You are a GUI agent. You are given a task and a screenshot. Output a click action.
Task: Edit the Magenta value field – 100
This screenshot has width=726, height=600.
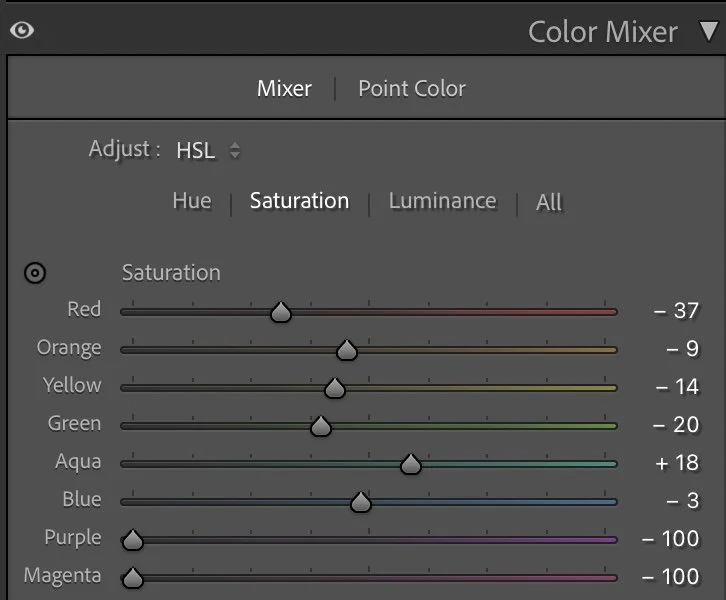pyautogui.click(x=670, y=576)
